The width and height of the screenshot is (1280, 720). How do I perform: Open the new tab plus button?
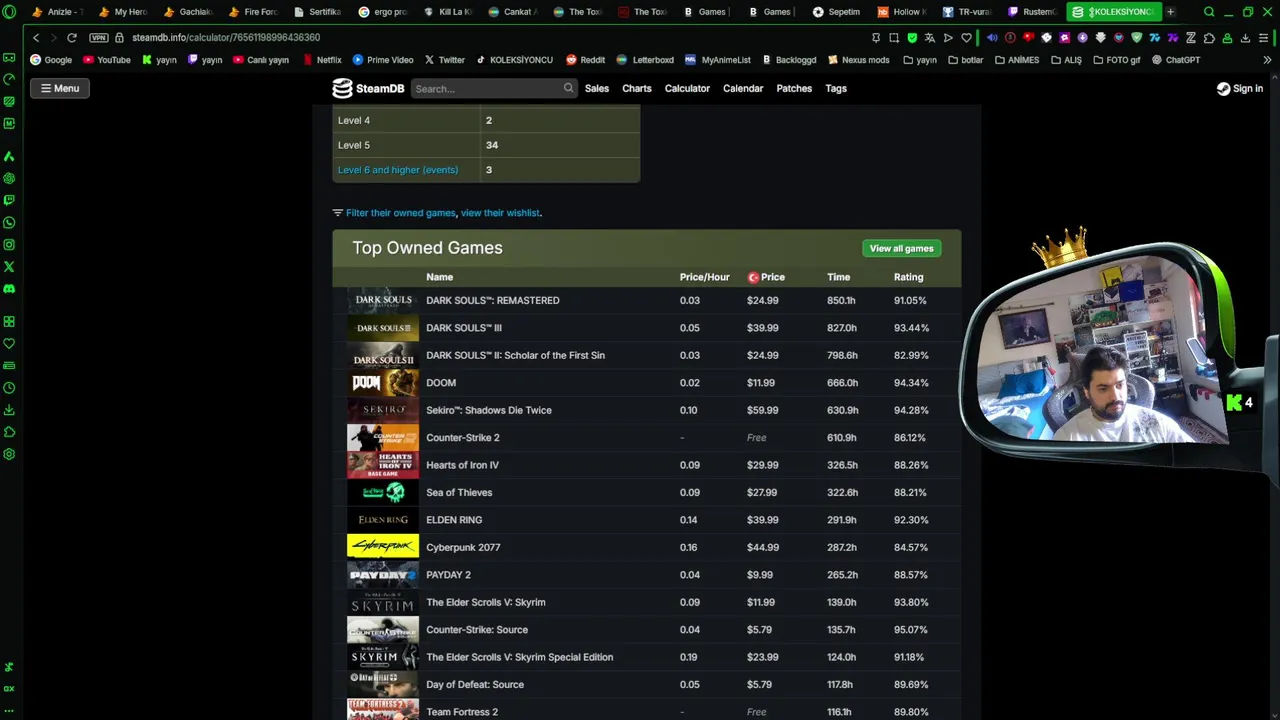1170,12
